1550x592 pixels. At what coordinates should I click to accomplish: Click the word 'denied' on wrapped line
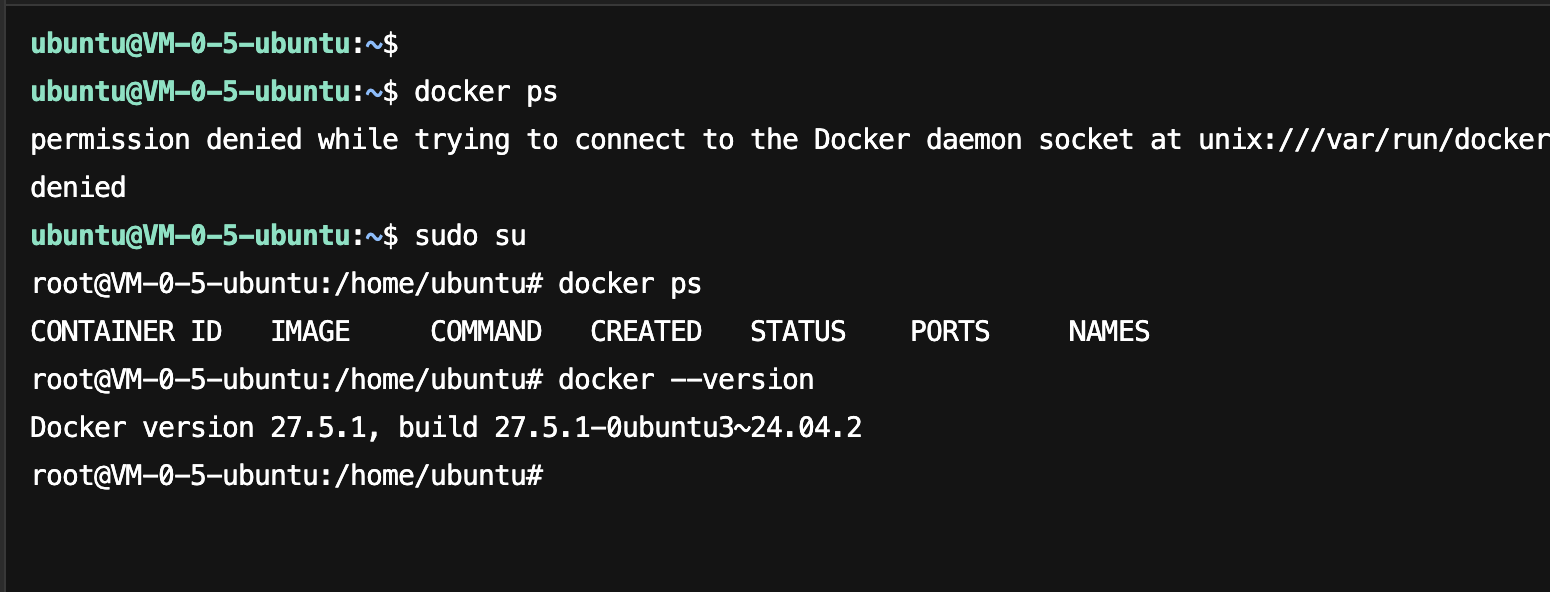click(x=78, y=187)
